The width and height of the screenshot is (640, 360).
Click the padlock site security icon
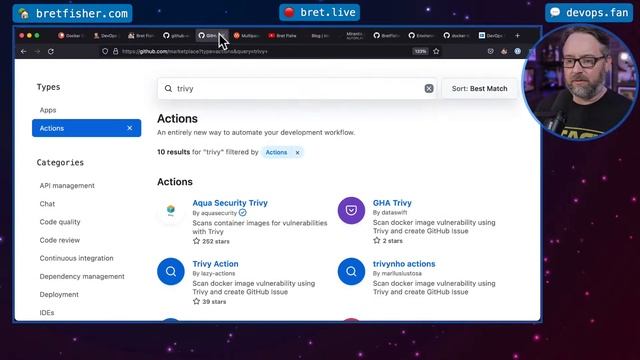click(116, 51)
